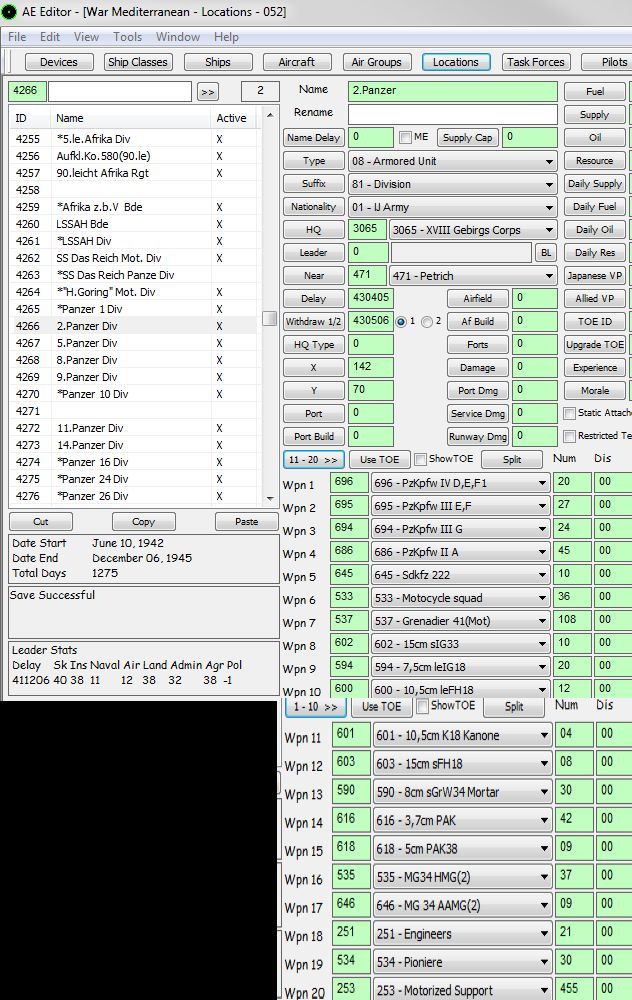Select list row 4269 9.Panzer Div
This screenshot has width=632, height=1000.
134,377
